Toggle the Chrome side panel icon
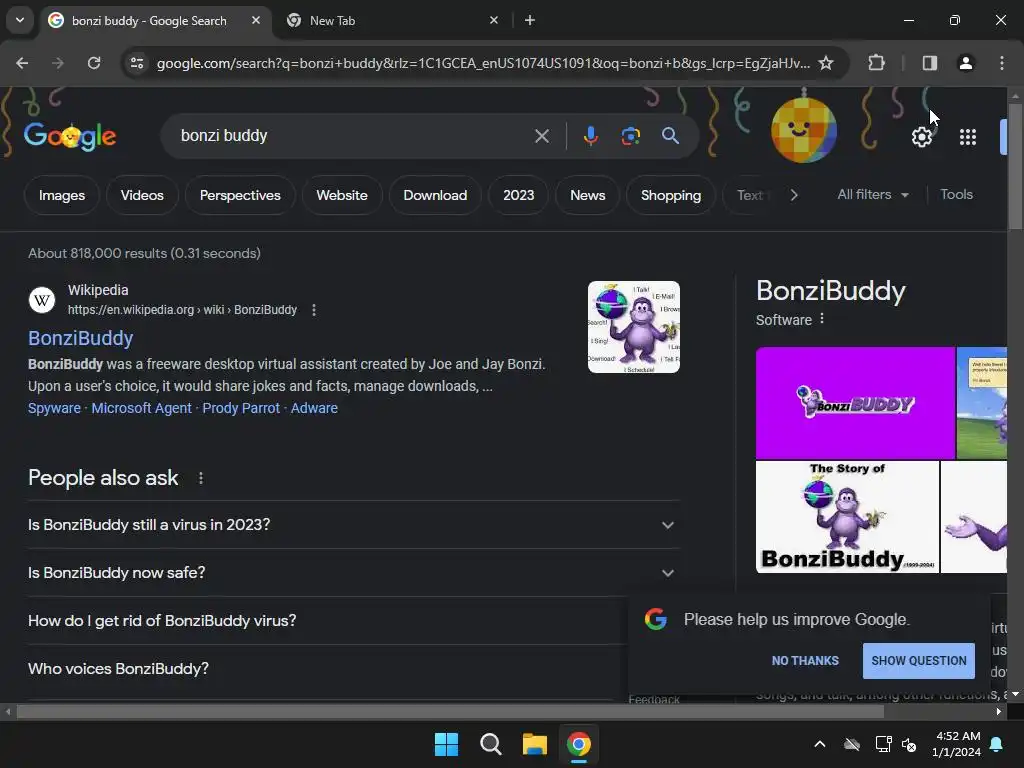Image resolution: width=1024 pixels, height=768 pixels. [x=930, y=63]
